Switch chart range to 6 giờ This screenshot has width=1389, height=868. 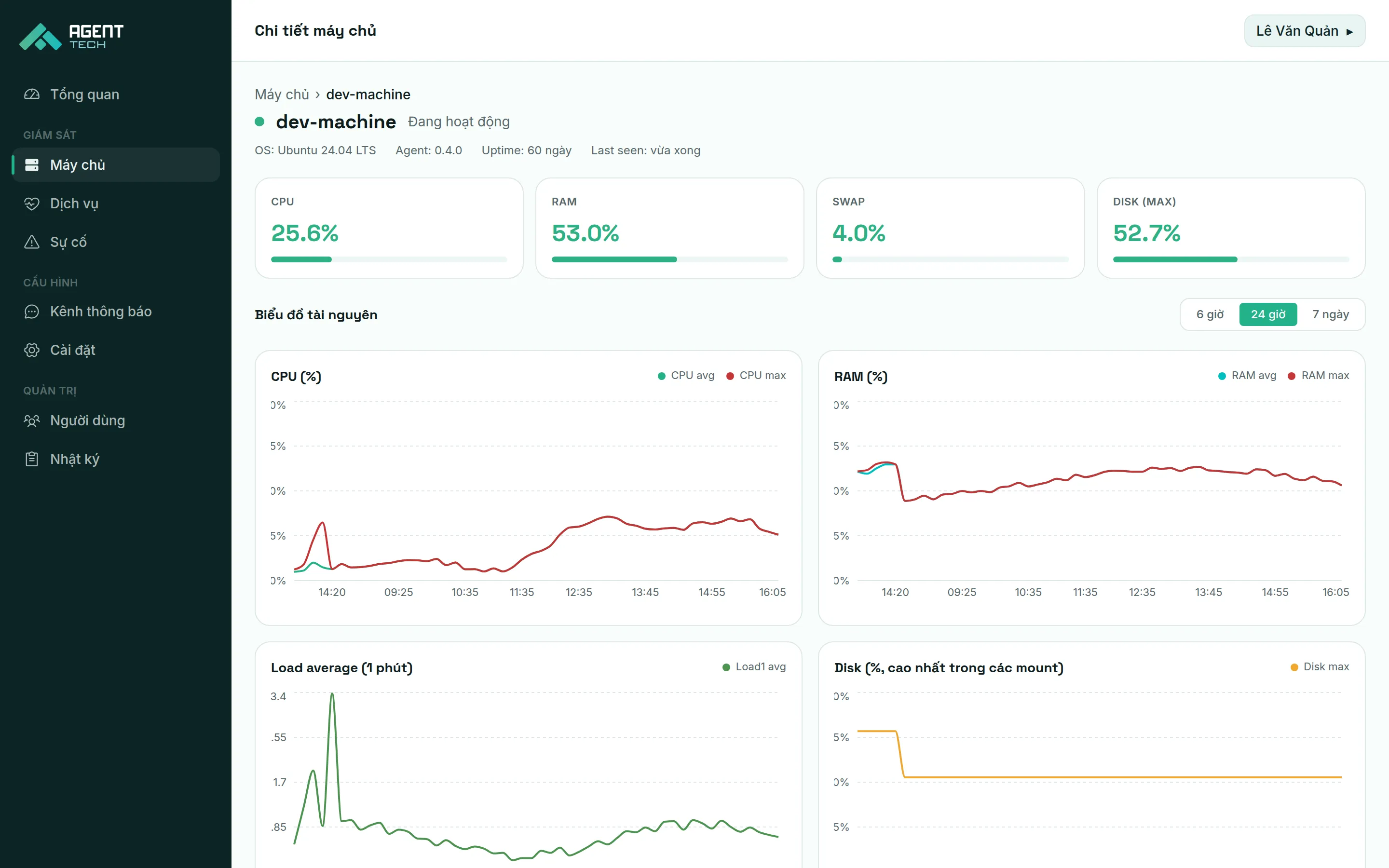[x=1210, y=314]
